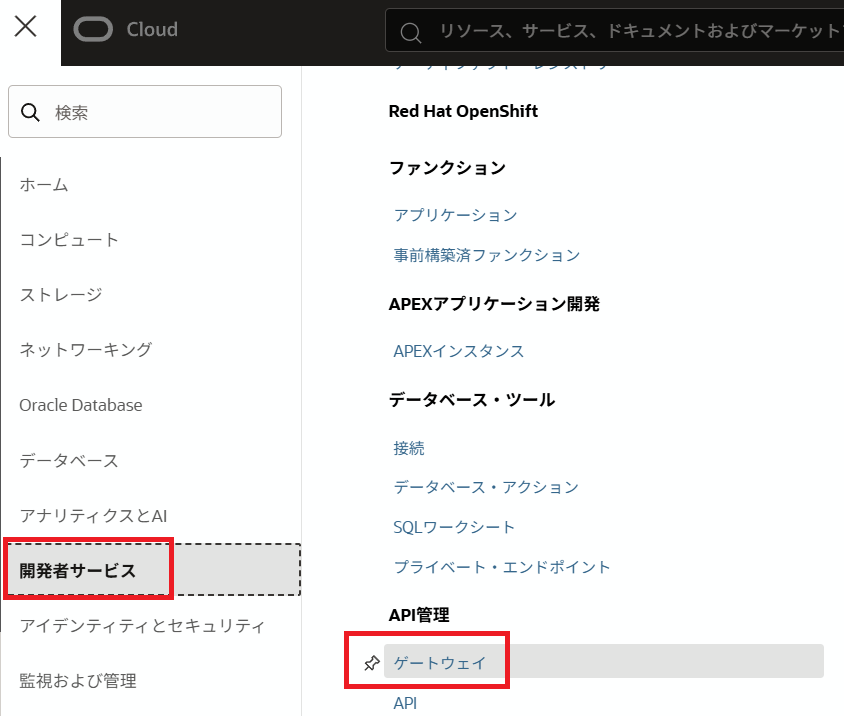The height and width of the screenshot is (716, 844).
Task: Go to 事前構築済ファンクション
Action: pos(486,255)
